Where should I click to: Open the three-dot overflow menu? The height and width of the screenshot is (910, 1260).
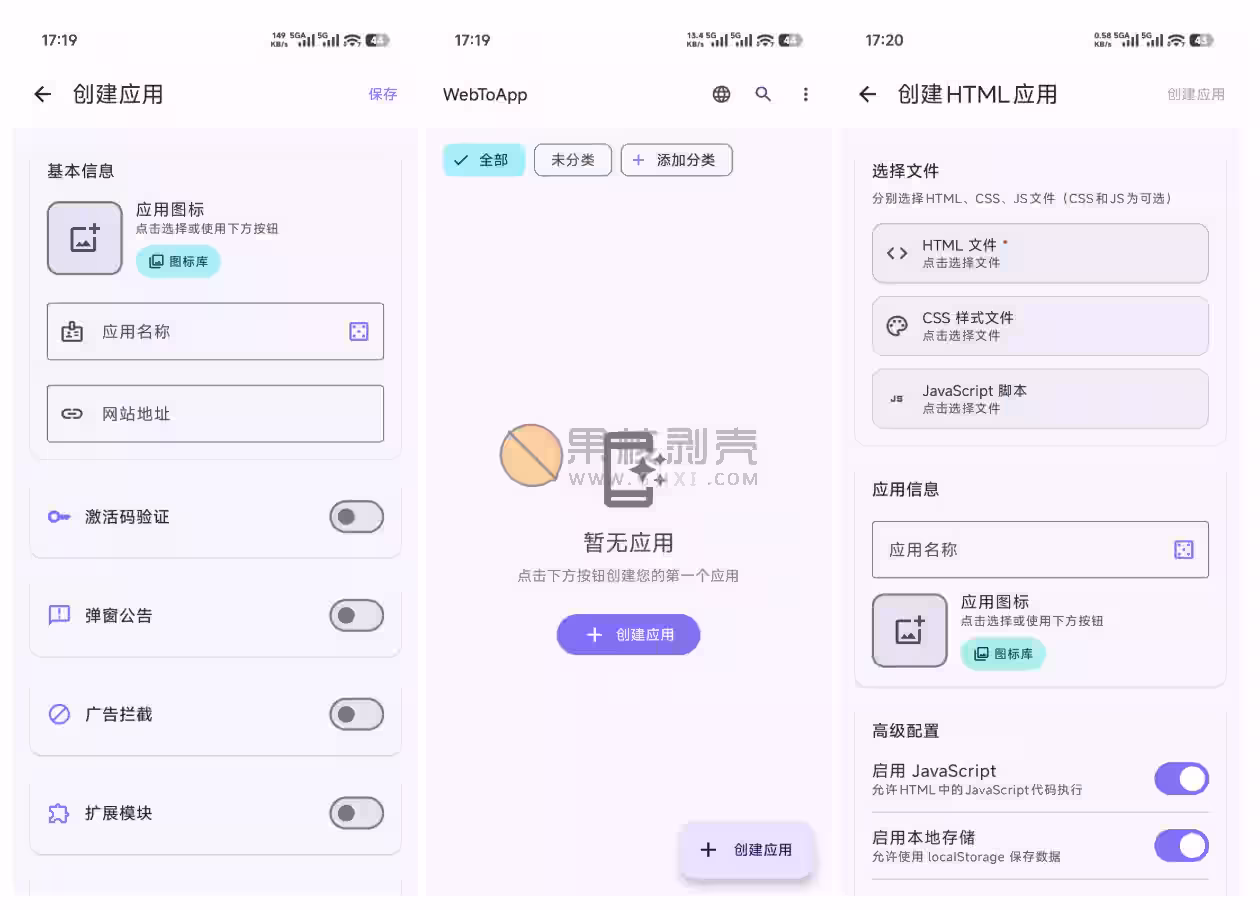click(x=805, y=94)
